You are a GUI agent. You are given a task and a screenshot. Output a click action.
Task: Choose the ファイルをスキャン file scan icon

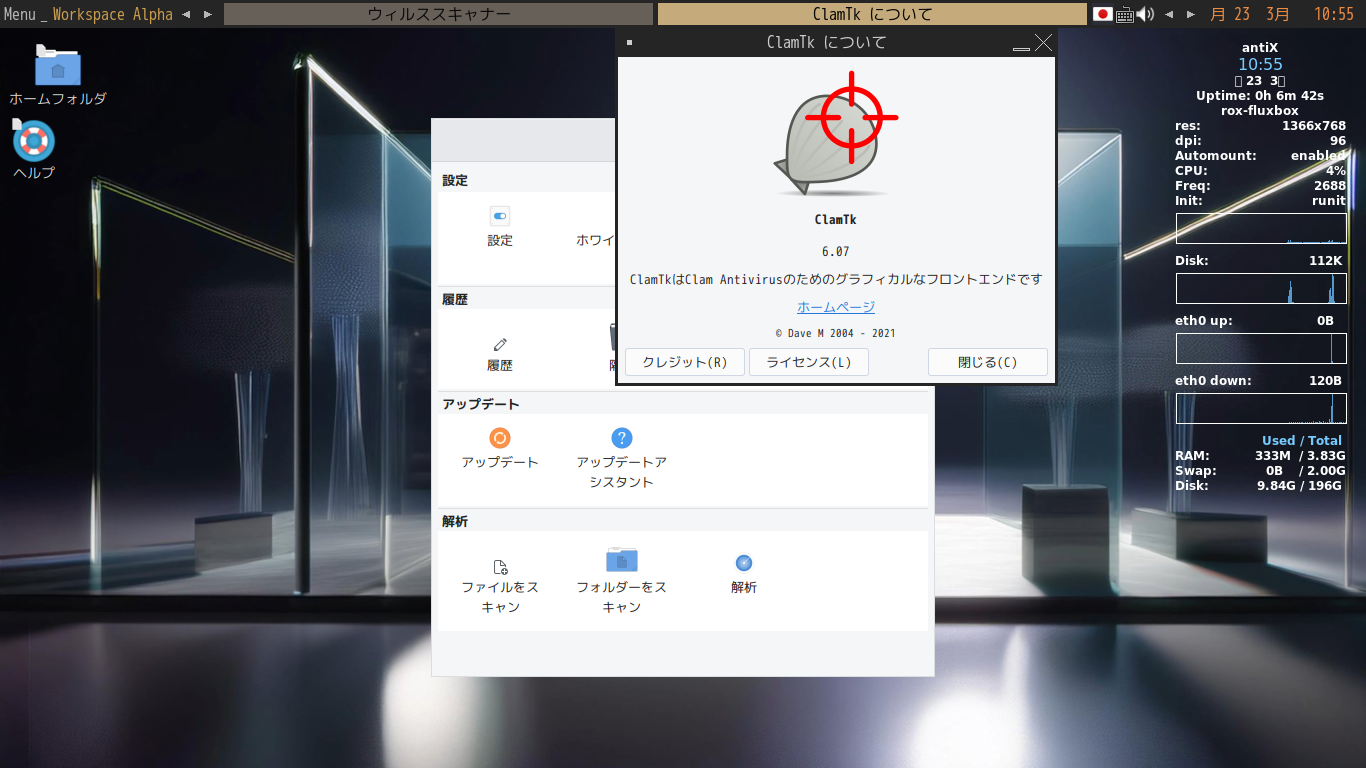[500, 566]
